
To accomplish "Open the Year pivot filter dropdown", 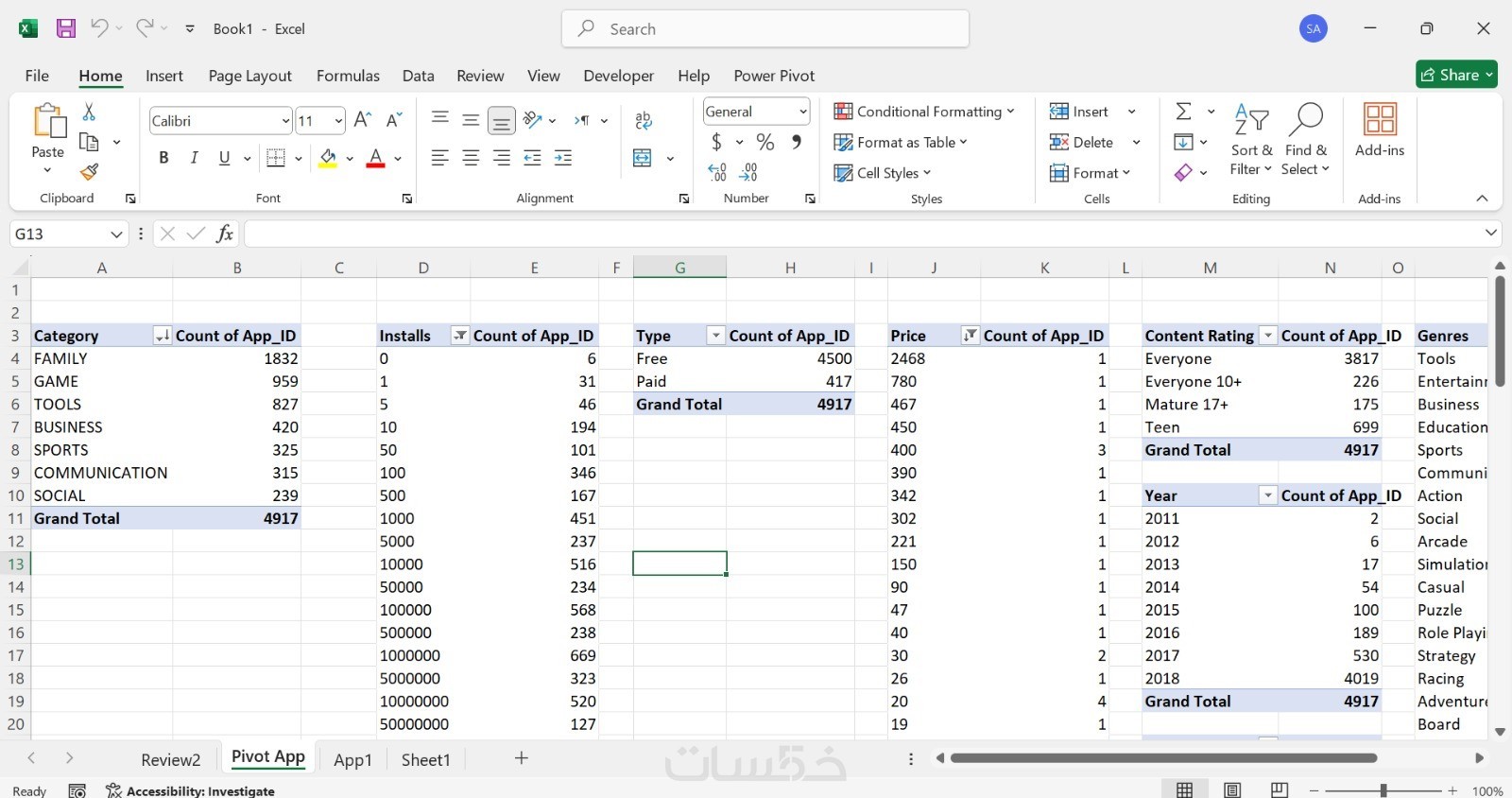I will click(1268, 495).
